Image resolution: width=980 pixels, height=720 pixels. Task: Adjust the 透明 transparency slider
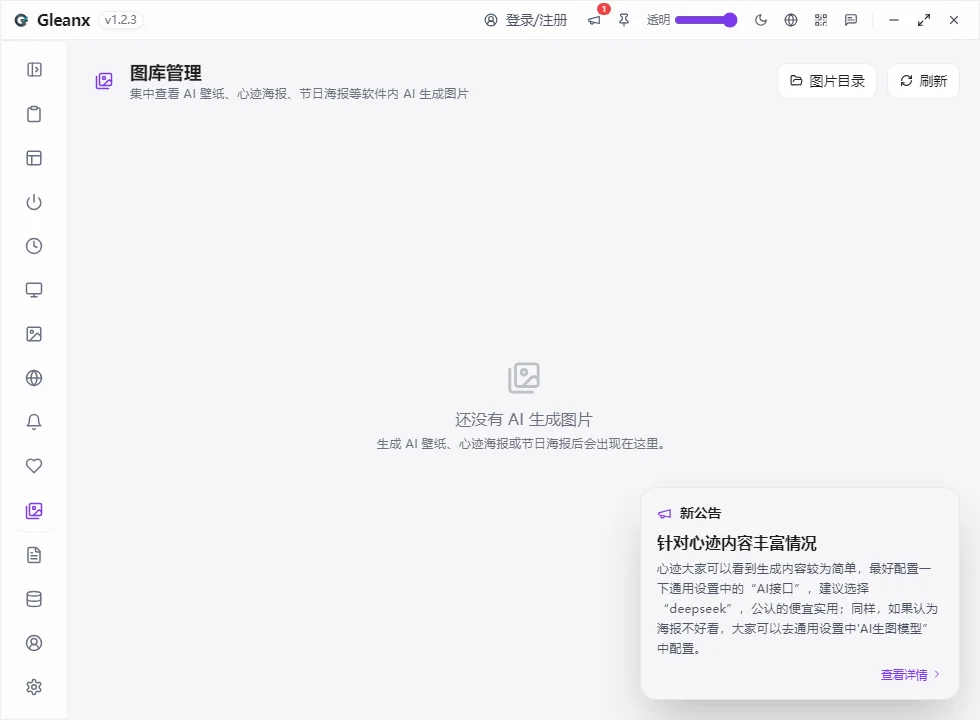706,20
